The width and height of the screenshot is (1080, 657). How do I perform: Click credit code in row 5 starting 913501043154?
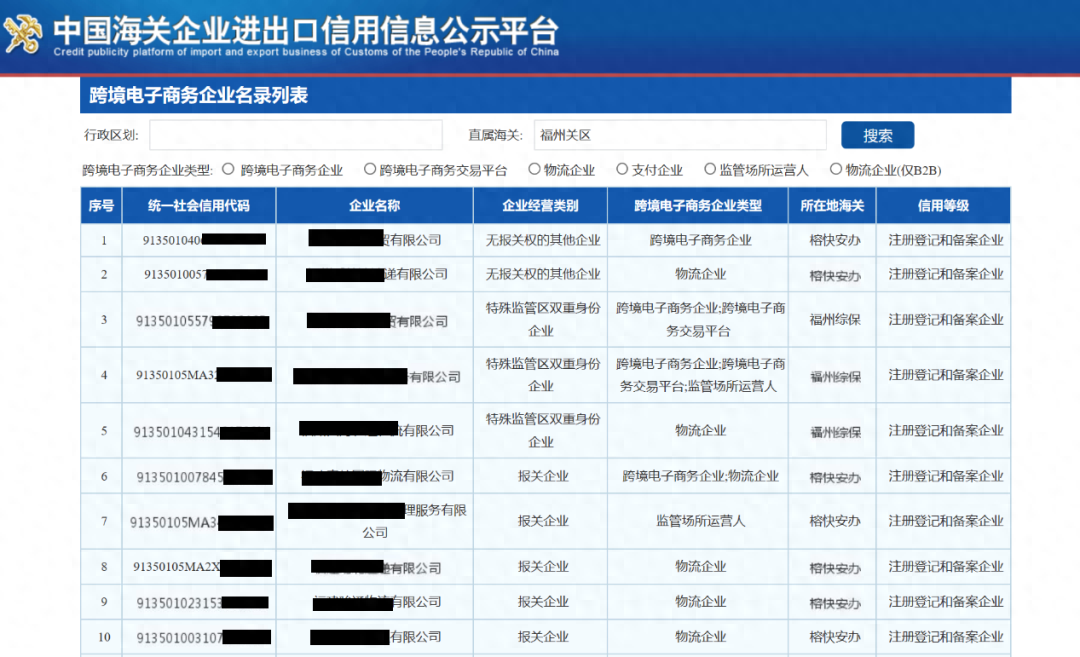tap(202, 432)
